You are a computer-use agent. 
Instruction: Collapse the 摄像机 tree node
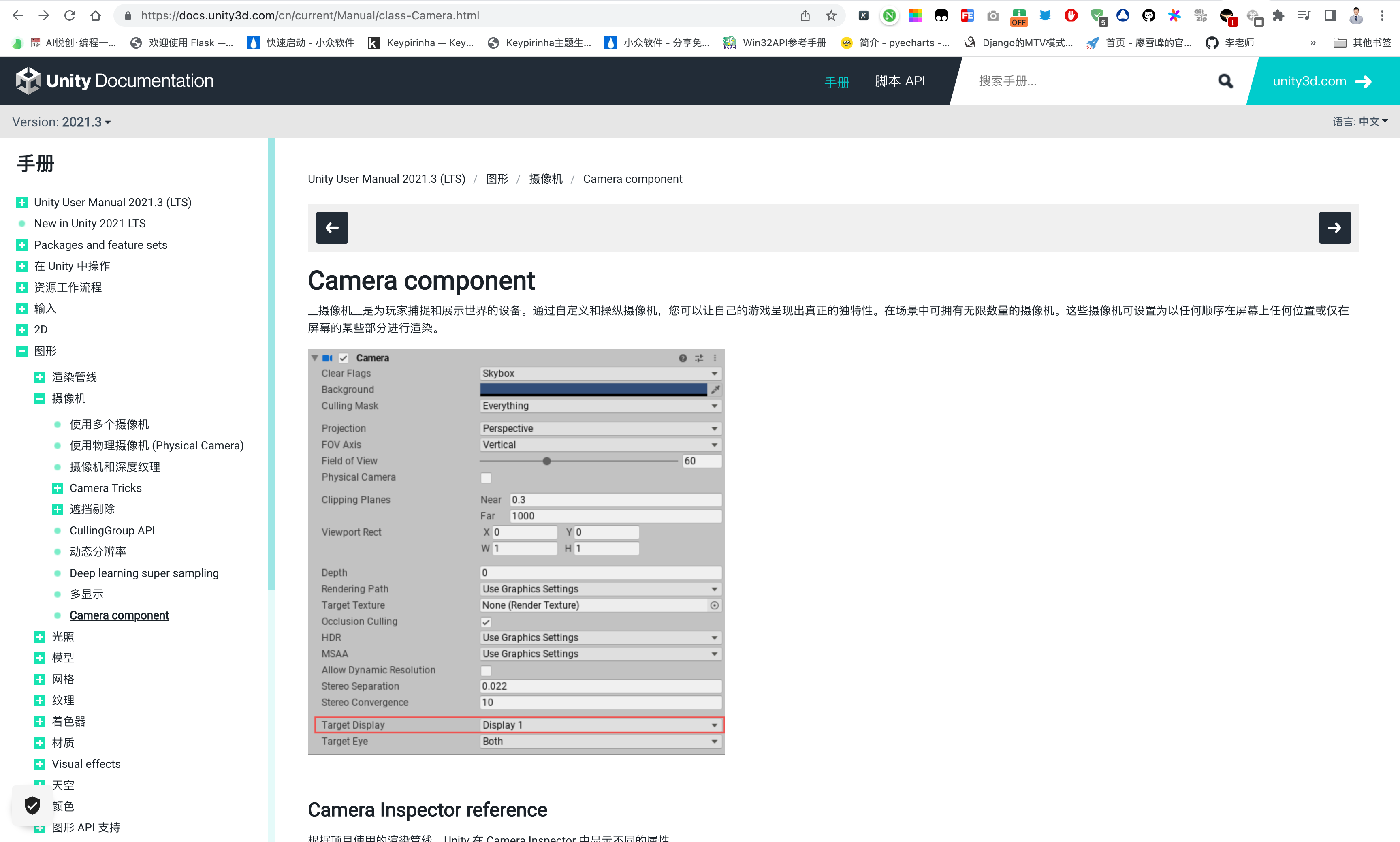pyautogui.click(x=40, y=399)
